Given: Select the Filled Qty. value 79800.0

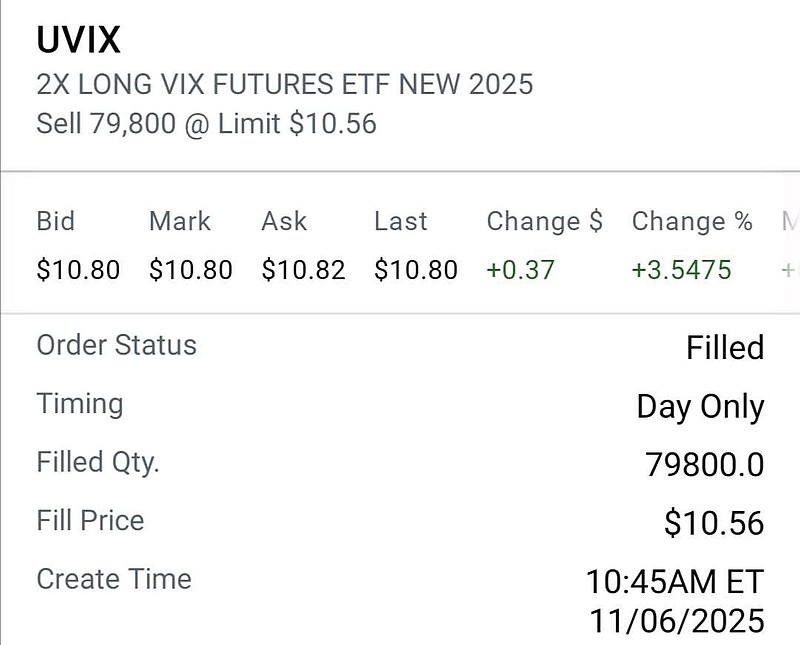Looking at the screenshot, I should [x=704, y=465].
